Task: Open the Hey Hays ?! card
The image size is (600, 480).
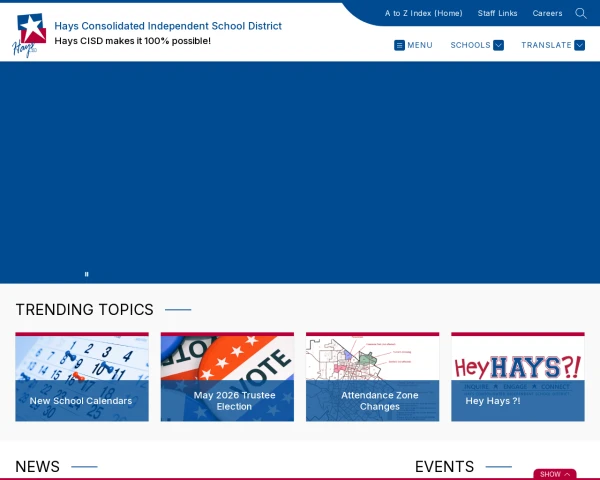Action: (x=518, y=377)
